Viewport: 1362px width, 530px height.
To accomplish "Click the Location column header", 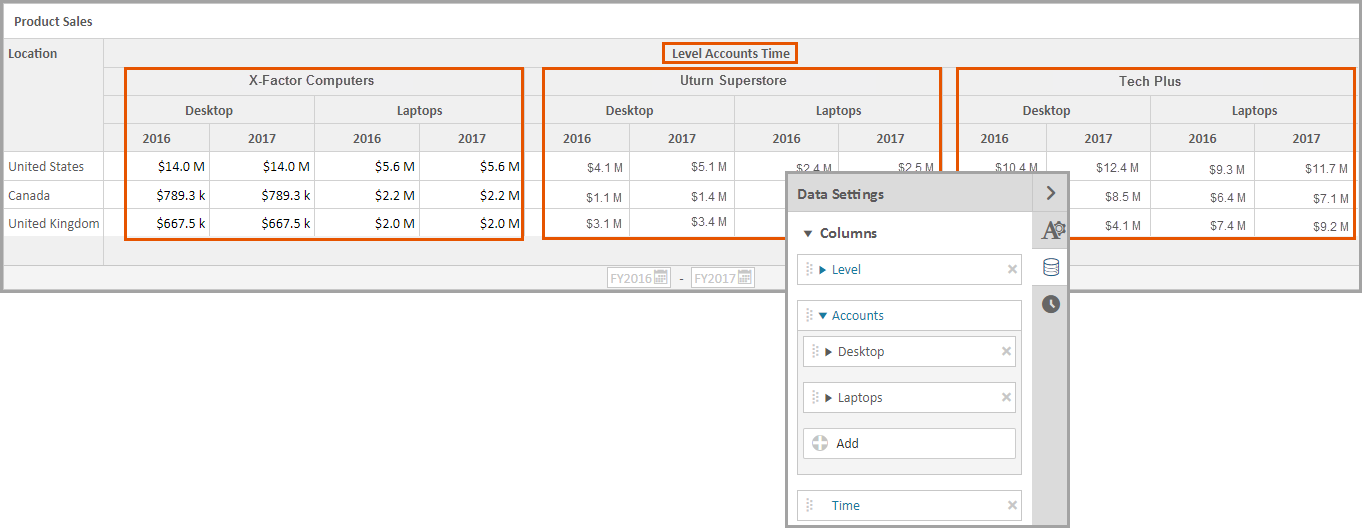I will pyautogui.click(x=33, y=53).
